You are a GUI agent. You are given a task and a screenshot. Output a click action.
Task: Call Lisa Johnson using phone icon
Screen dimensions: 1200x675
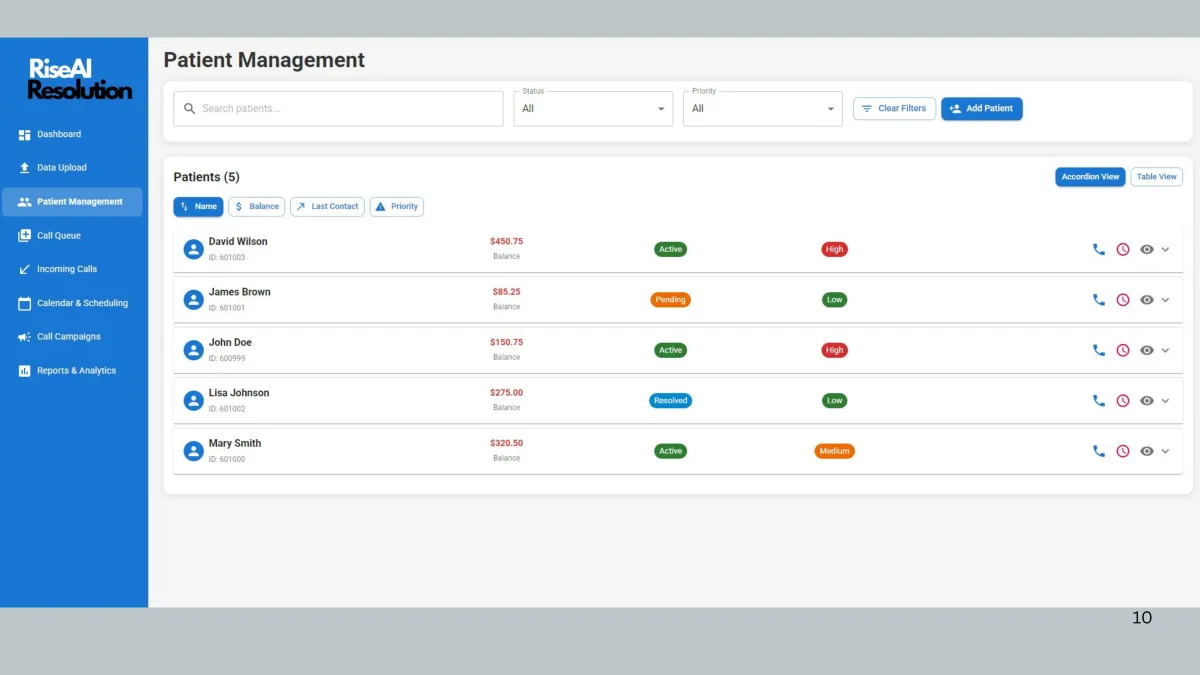[x=1099, y=401]
